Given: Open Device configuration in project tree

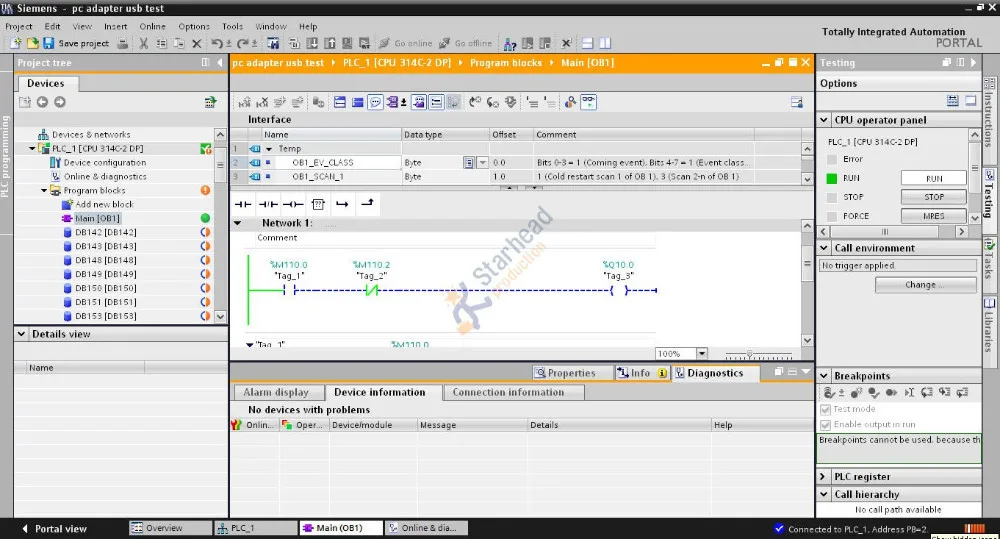Looking at the screenshot, I should (105, 163).
